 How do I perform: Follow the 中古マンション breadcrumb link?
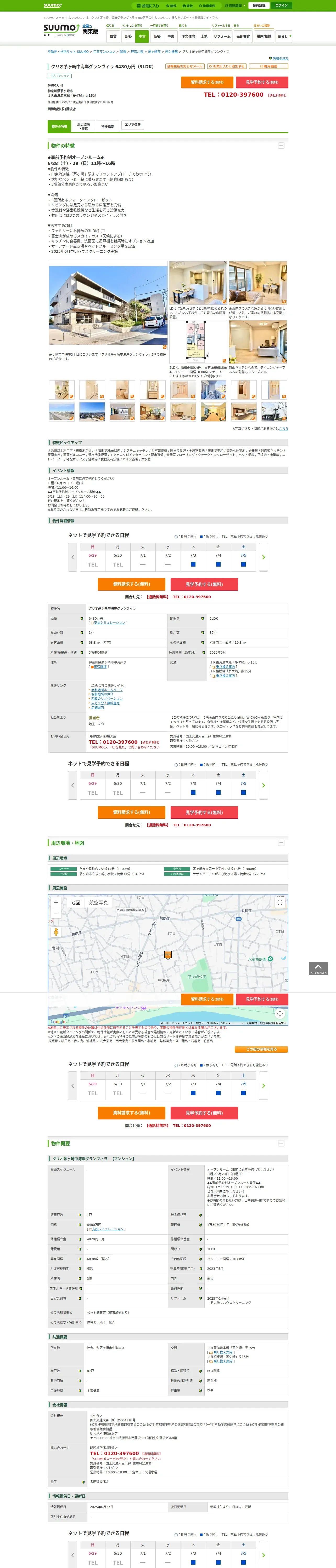[104, 52]
